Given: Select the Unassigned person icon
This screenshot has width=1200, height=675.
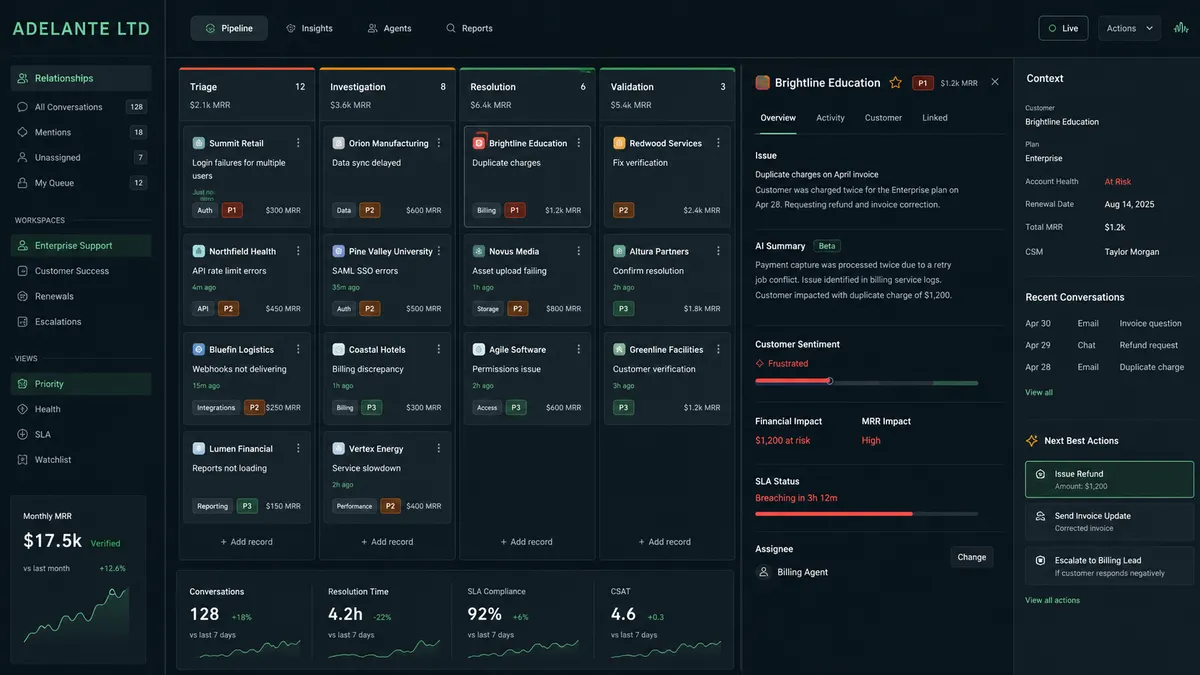Looking at the screenshot, I should 23,157.
